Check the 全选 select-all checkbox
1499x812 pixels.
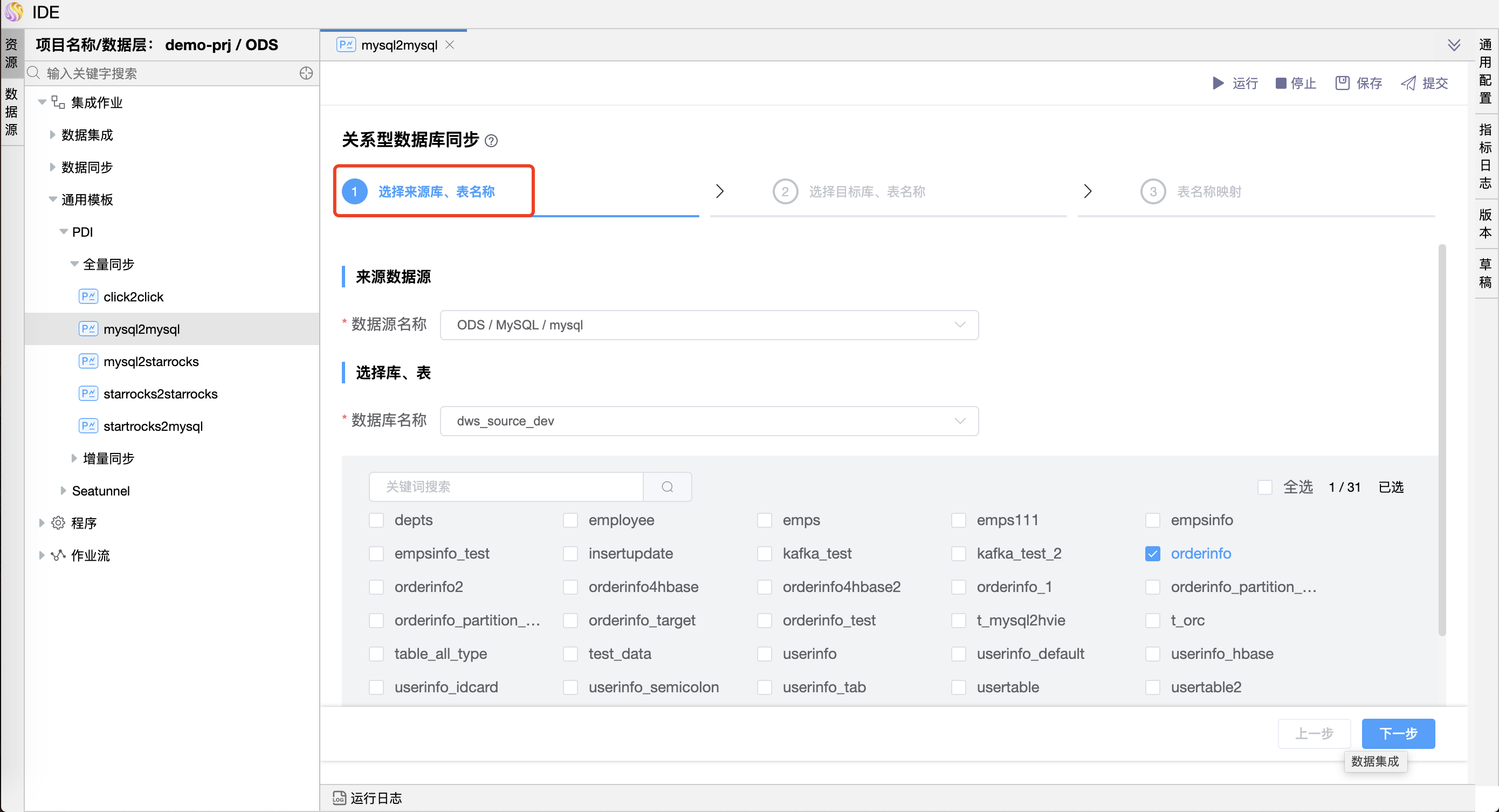pyautogui.click(x=1264, y=487)
